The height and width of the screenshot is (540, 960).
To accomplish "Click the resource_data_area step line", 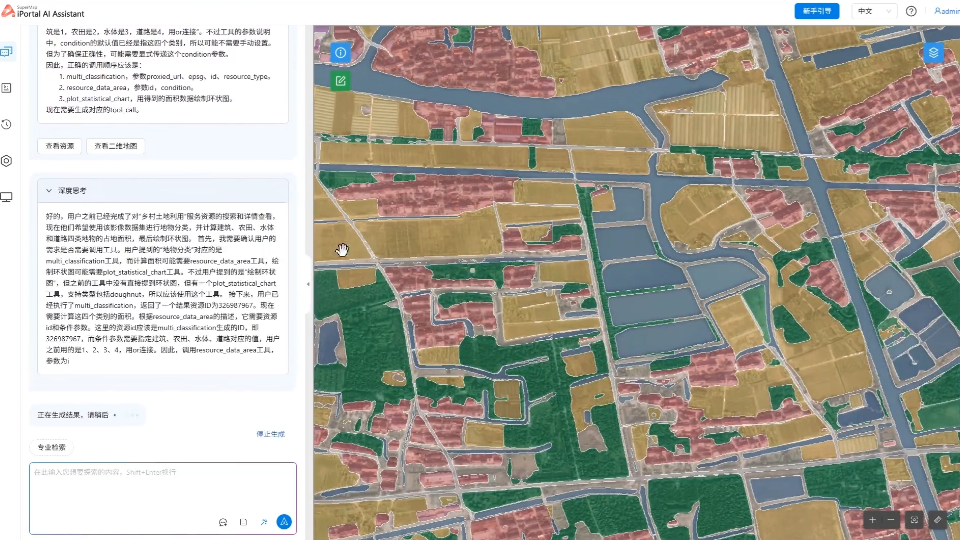I will tap(127, 88).
